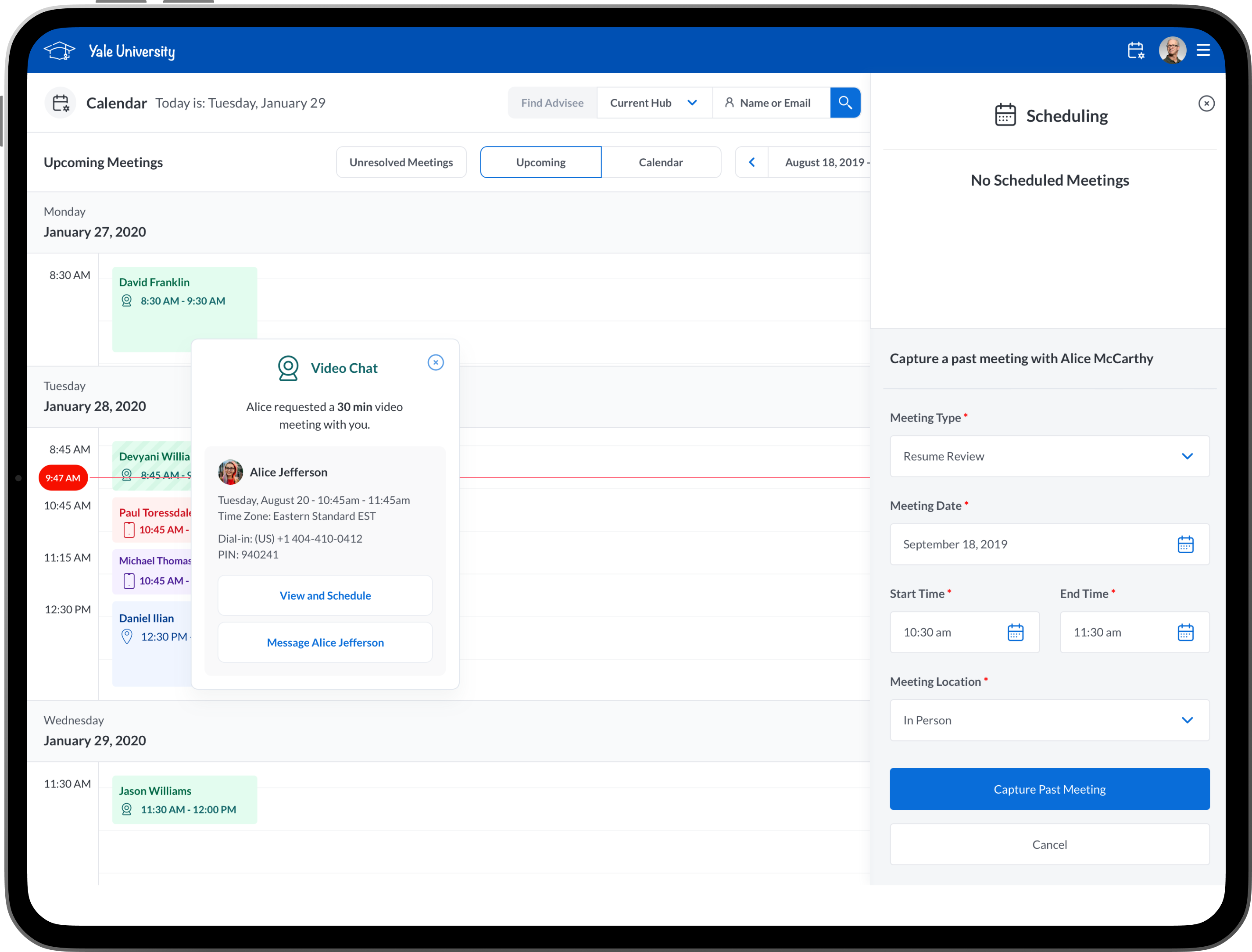This screenshot has height=952, width=1252.
Task: Expand the Current Hub dropdown
Action: [x=654, y=103]
